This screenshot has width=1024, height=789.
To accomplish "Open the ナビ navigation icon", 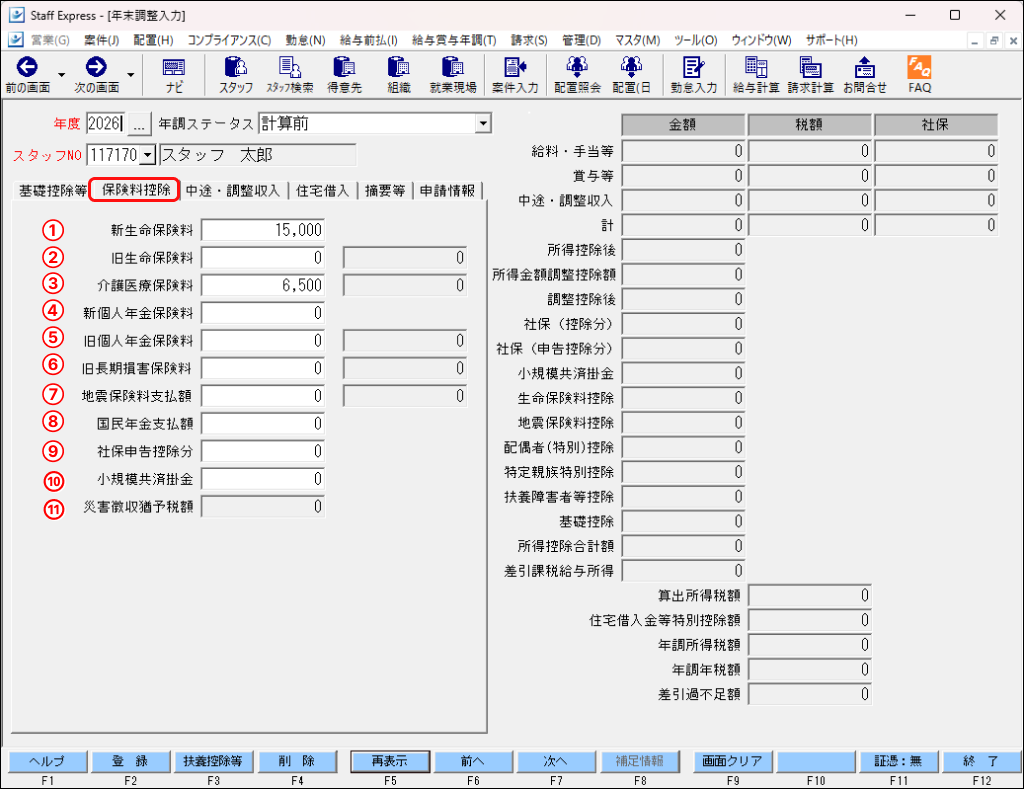I will pos(174,74).
